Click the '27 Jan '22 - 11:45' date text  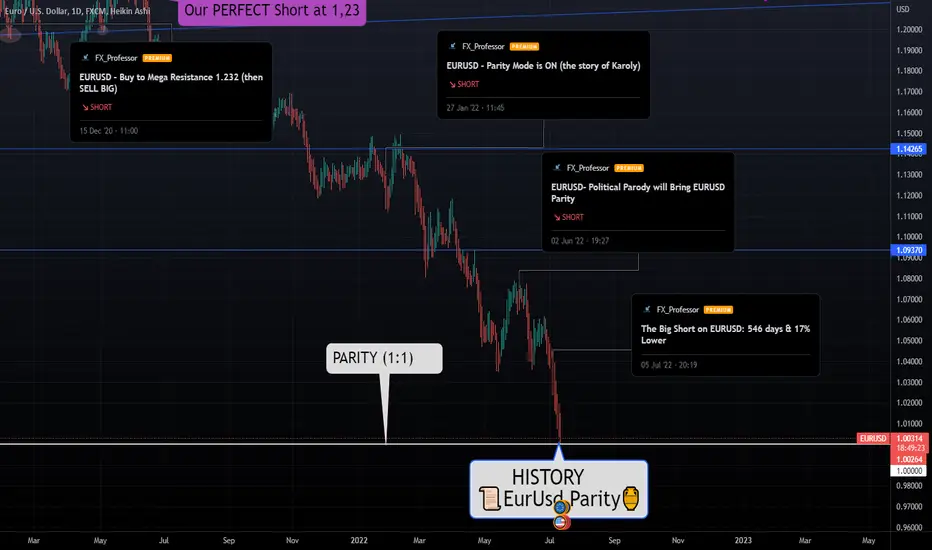(476, 108)
